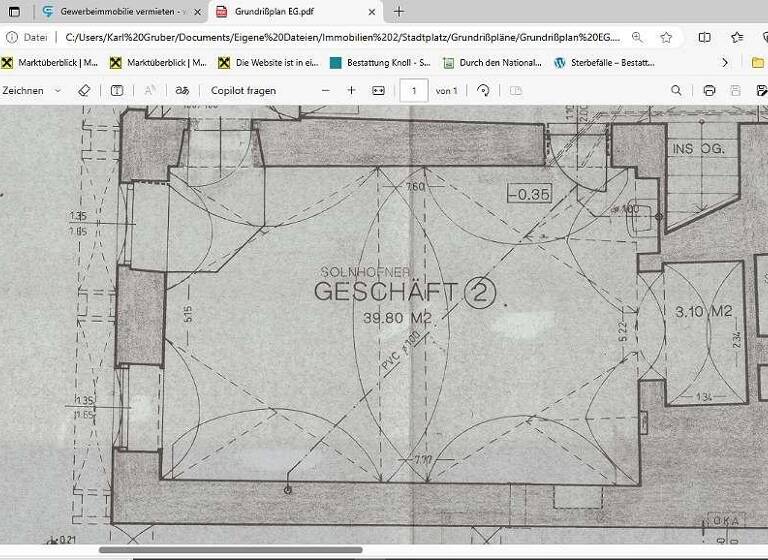768x560 pixels.
Task: Click the 39.80 M2 area text
Action: click(x=397, y=318)
